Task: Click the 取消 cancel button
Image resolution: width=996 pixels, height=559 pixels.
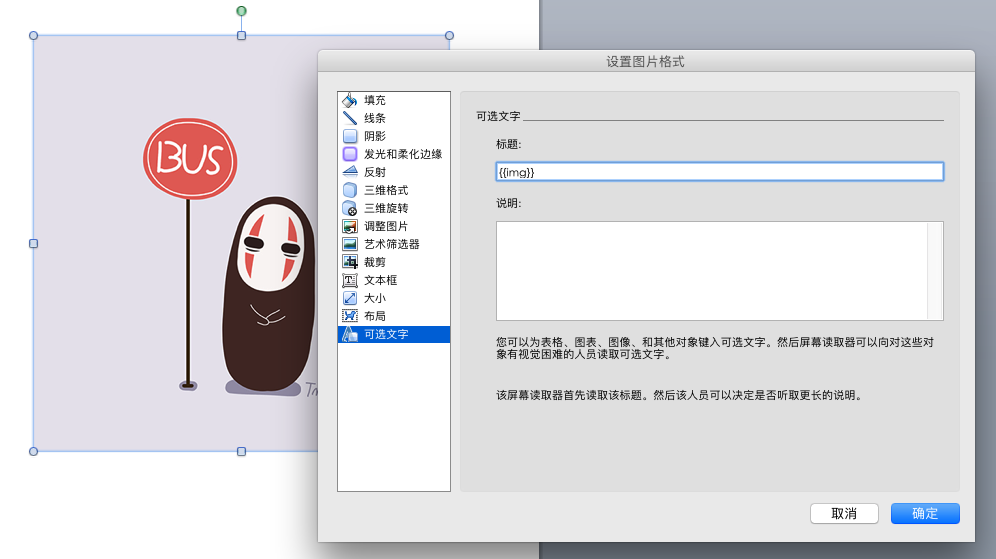Action: [844, 513]
